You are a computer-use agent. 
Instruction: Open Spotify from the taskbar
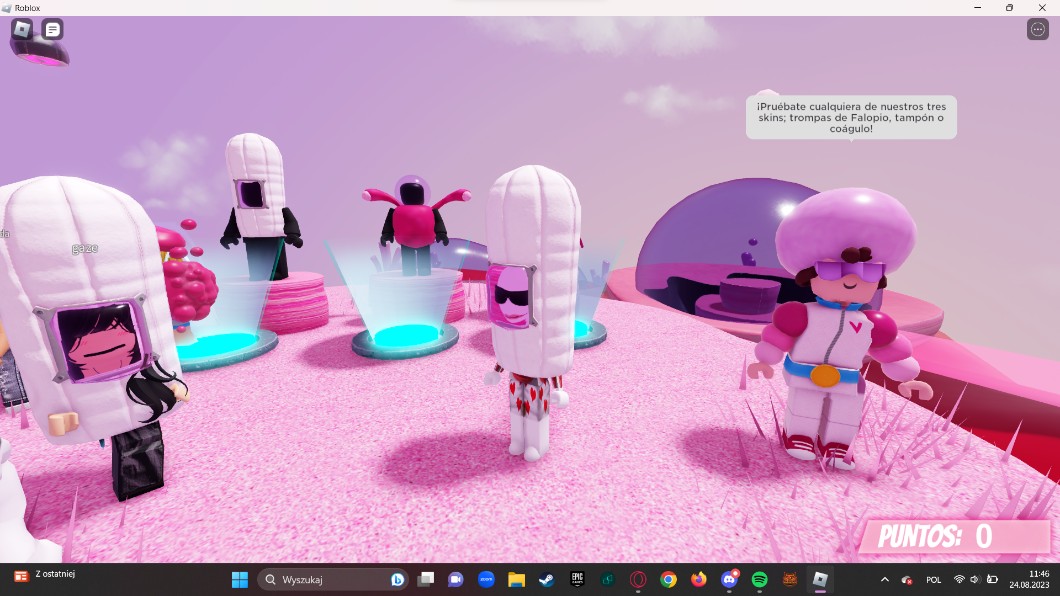pyautogui.click(x=759, y=579)
